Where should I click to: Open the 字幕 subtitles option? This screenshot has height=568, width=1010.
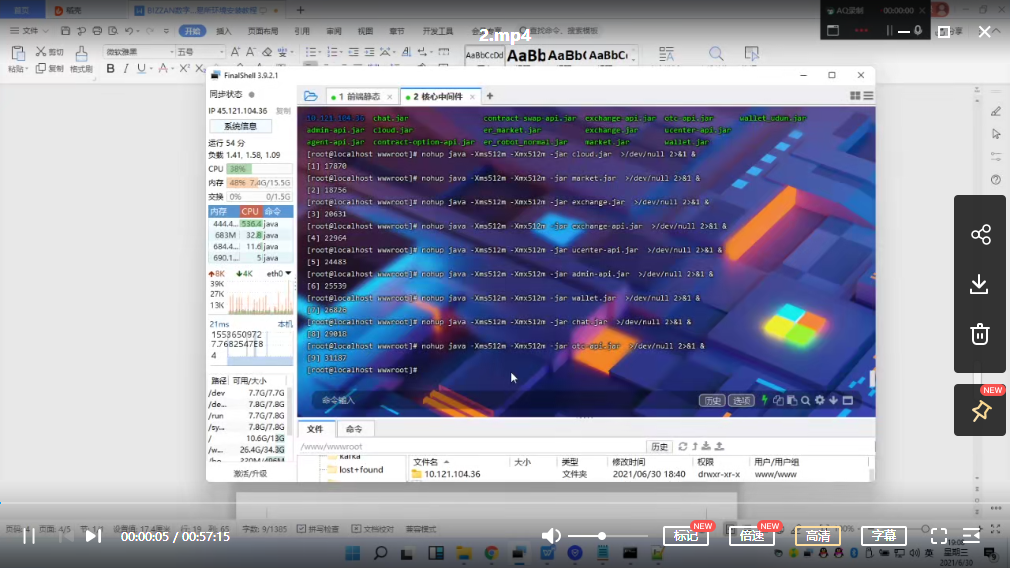tap(884, 536)
